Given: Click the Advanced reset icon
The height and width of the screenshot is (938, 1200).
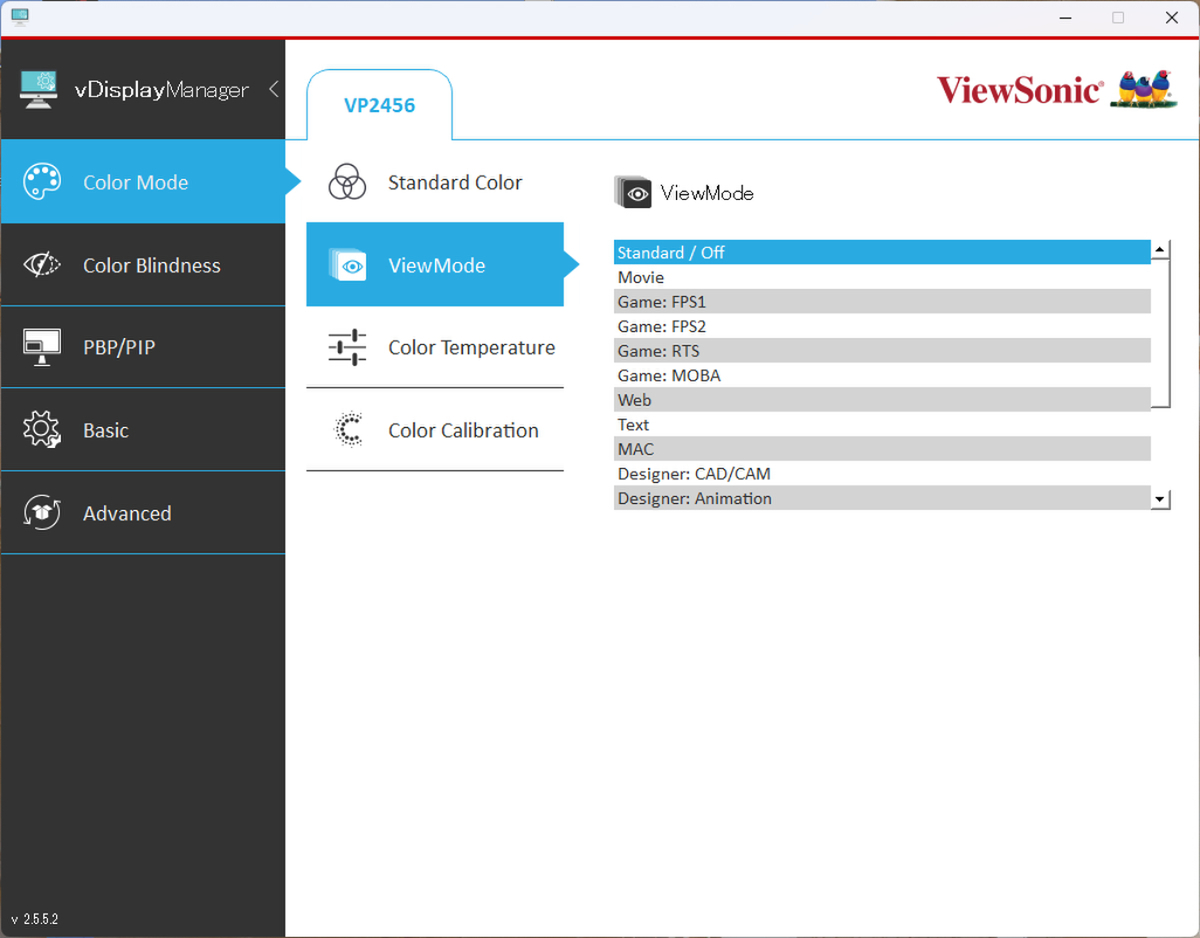Looking at the screenshot, I should pyautogui.click(x=42, y=513).
